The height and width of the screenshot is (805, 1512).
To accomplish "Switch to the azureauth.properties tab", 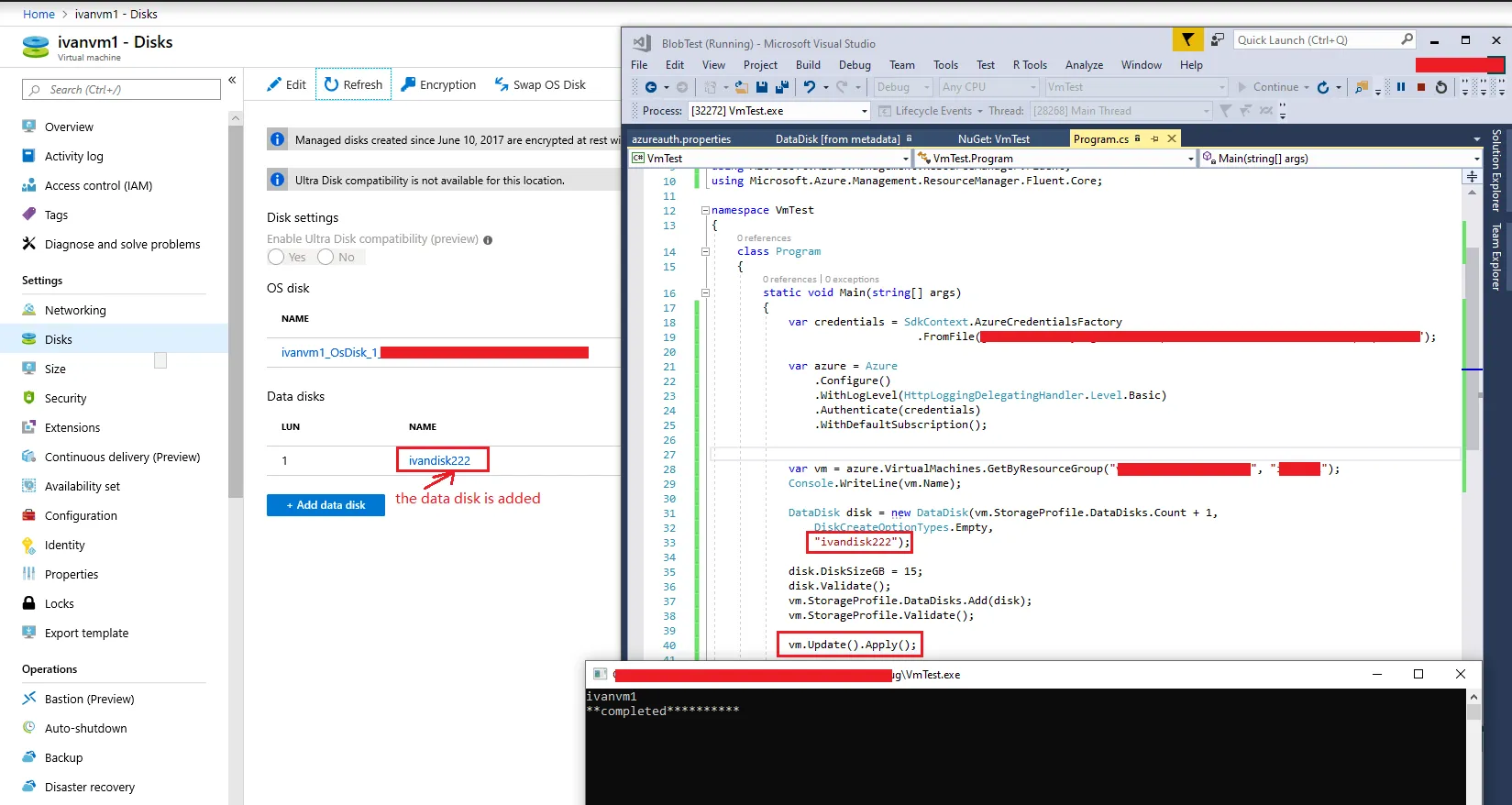I will 681,139.
